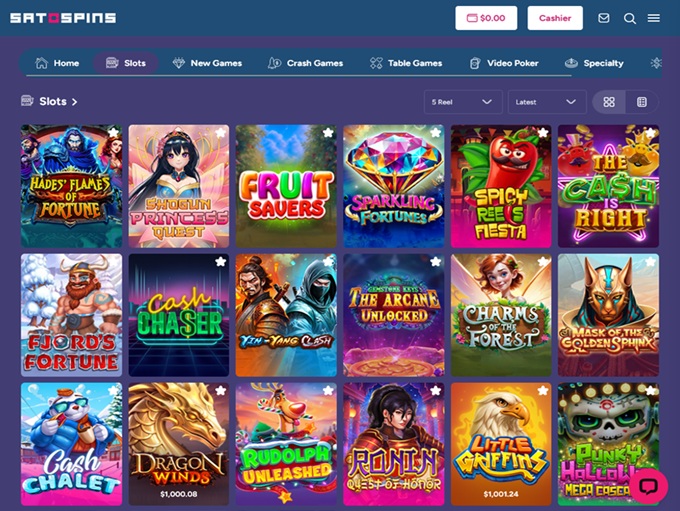This screenshot has width=680, height=511.
Task: Click the Home house icon
Action: click(x=41, y=63)
